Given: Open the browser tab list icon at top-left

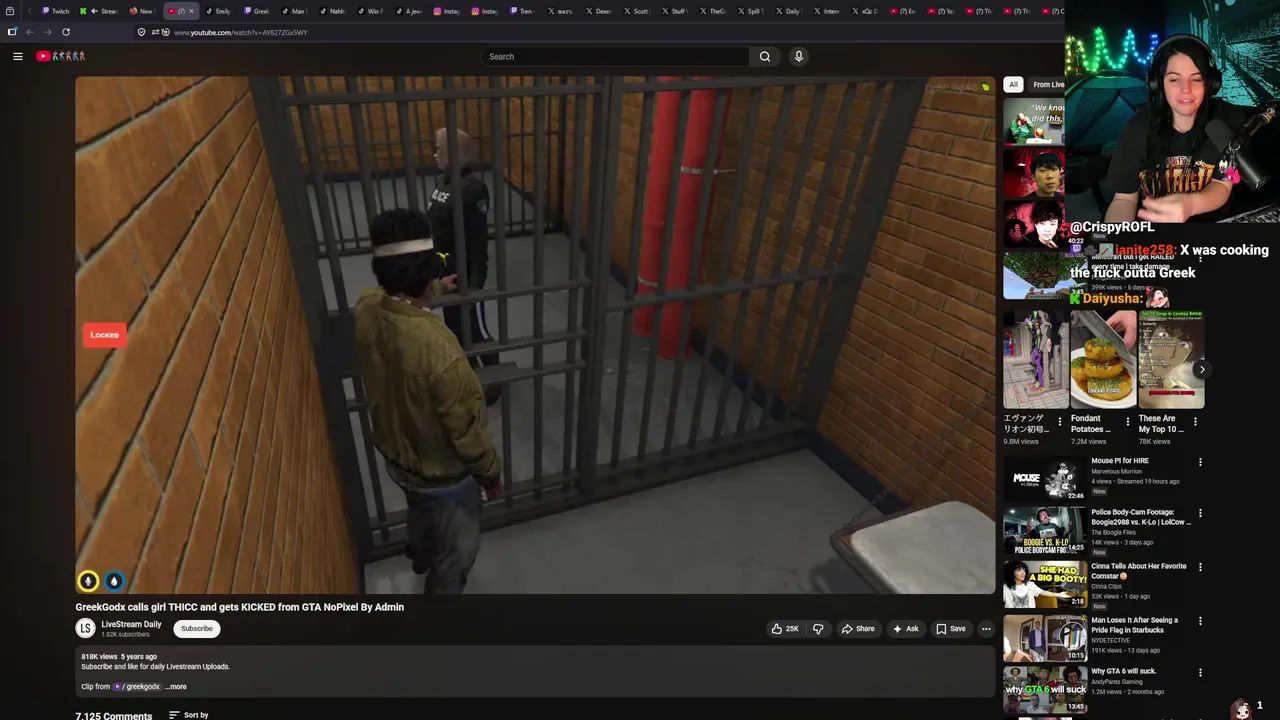Looking at the screenshot, I should (x=10, y=11).
